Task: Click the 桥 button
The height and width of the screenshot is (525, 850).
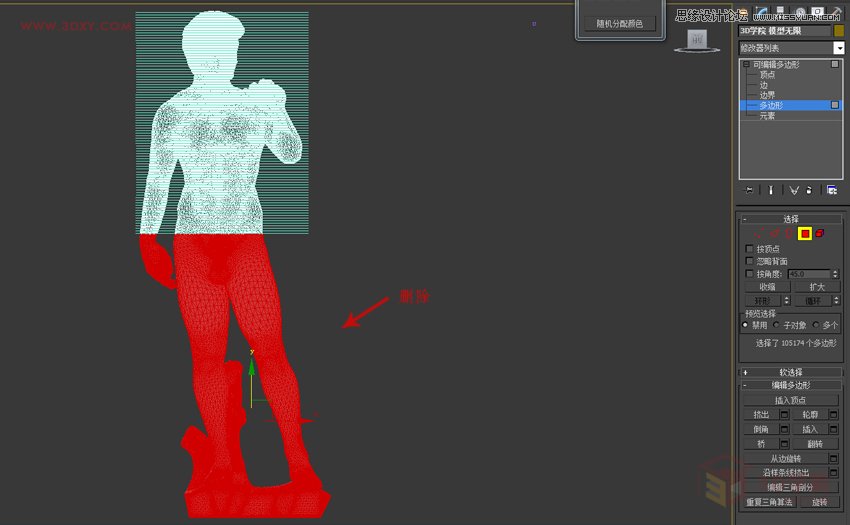Action: 761,444
